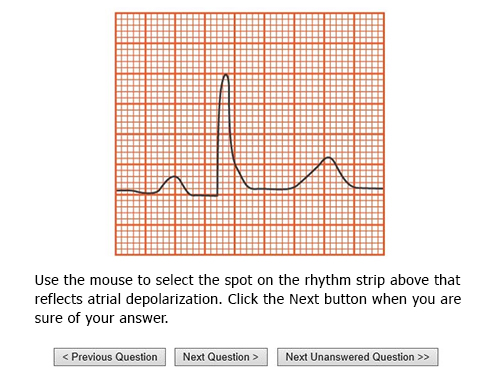Select the base where T wave begins
Screen dimensions: 500x374
click(x=294, y=187)
